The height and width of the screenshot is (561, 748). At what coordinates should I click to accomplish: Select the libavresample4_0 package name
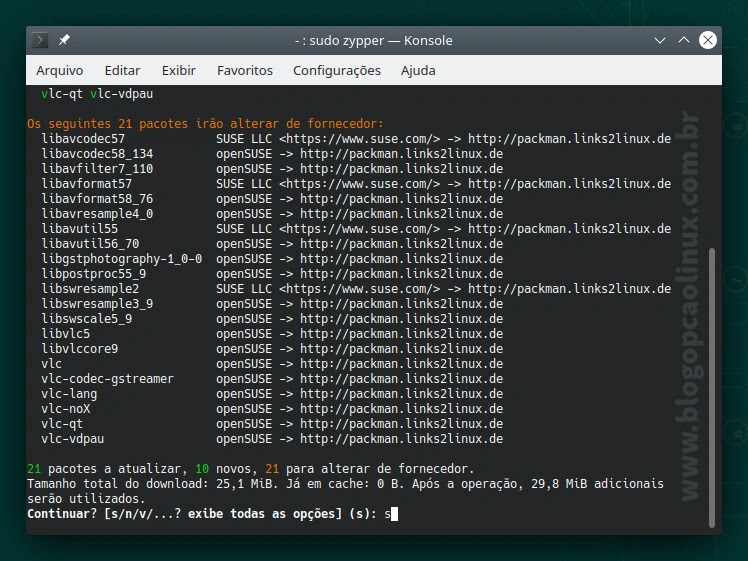point(97,214)
